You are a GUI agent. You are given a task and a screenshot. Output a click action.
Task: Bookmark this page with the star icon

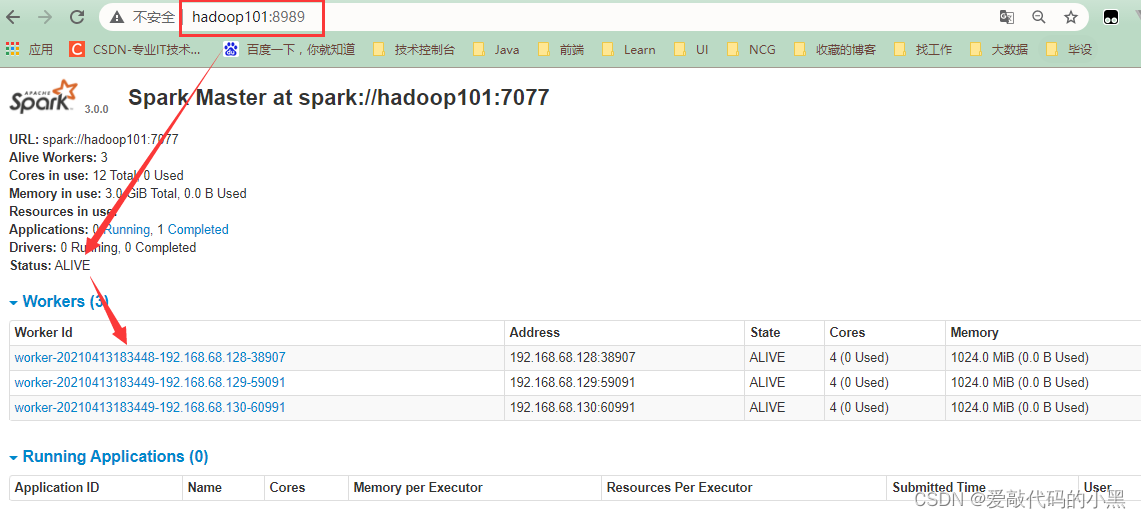coord(1070,17)
